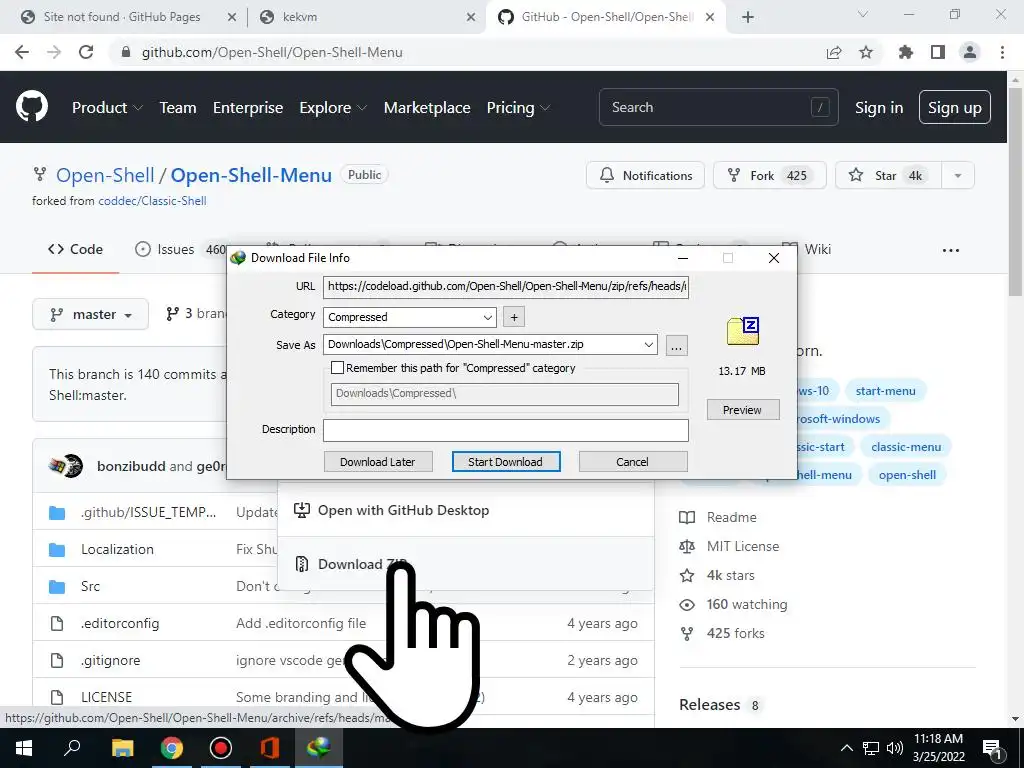This screenshot has height=768, width=1024.
Task: Open coddec/Classic-Shell fork source link
Action: 152,201
